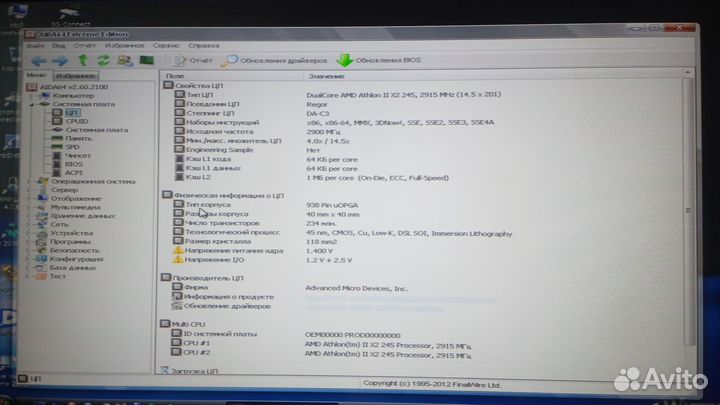Click the Forward navigation arrow

click(x=57, y=59)
